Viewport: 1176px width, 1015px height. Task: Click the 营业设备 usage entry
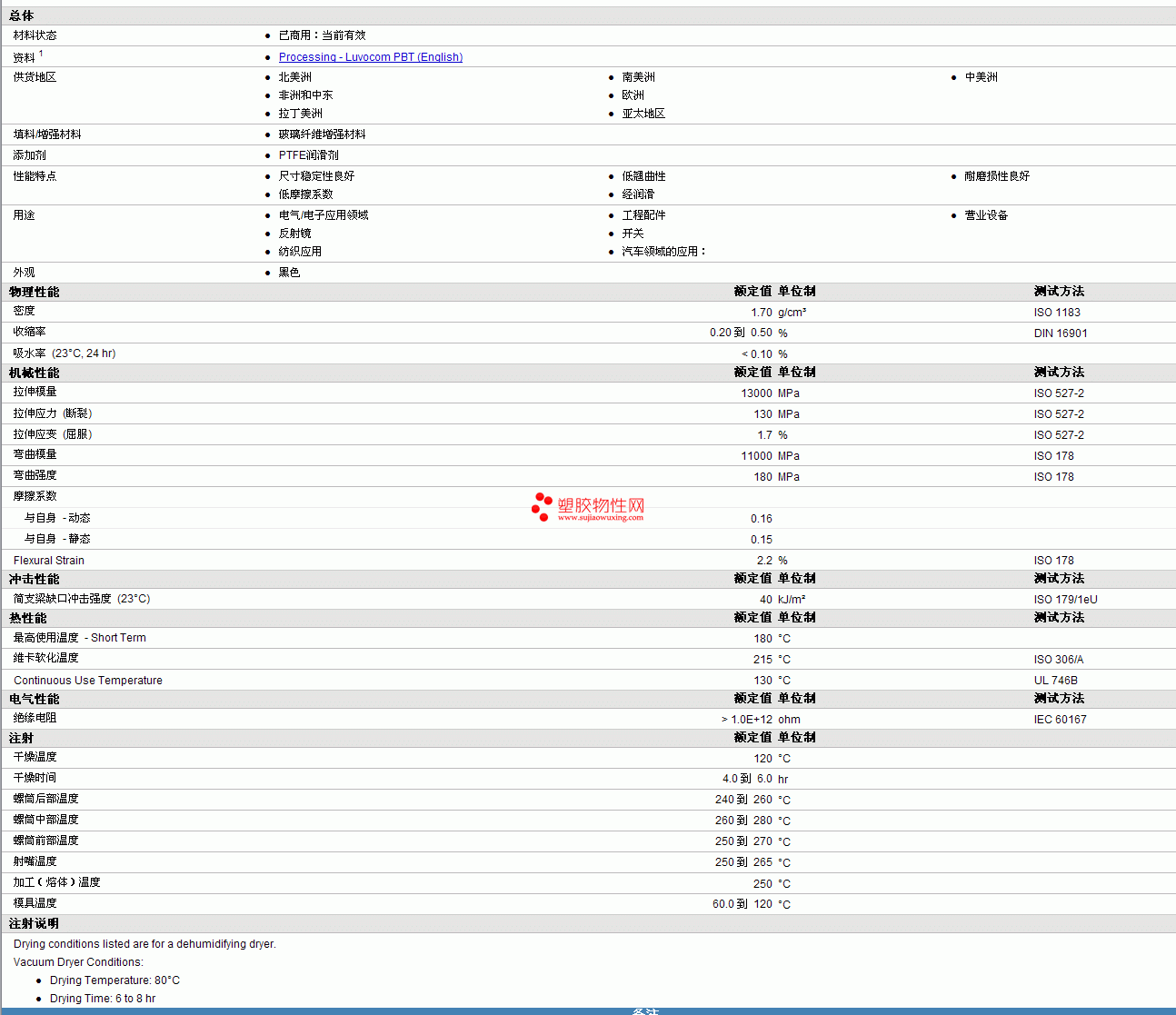[x=986, y=215]
